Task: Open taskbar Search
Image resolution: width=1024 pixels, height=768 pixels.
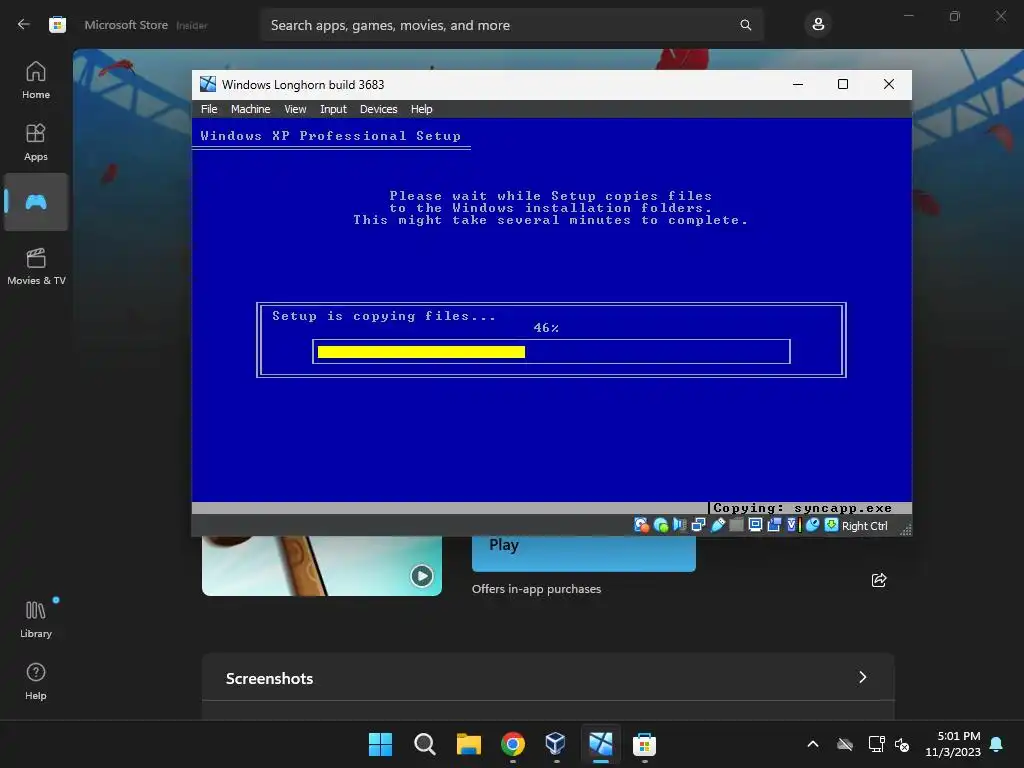Action: [424, 744]
